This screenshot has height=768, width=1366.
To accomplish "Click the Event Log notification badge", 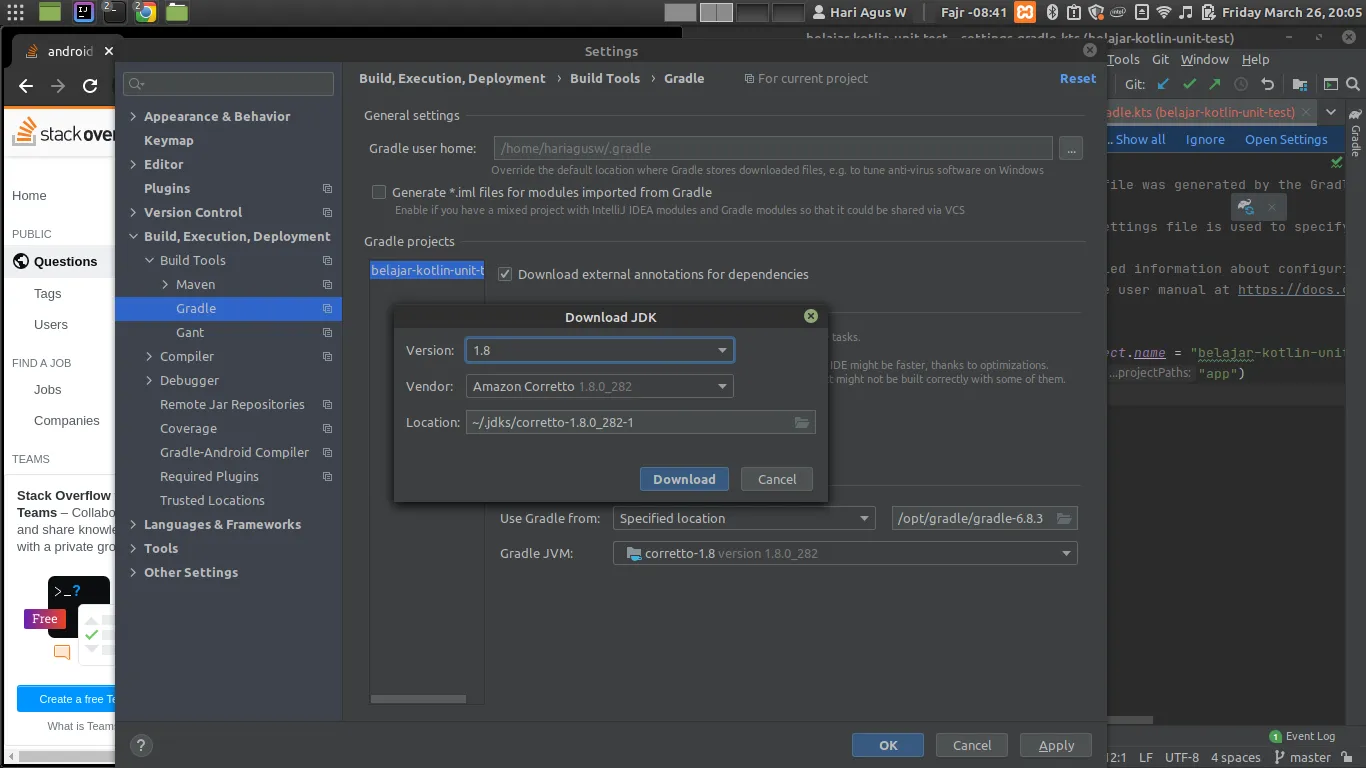I will click(1276, 736).
